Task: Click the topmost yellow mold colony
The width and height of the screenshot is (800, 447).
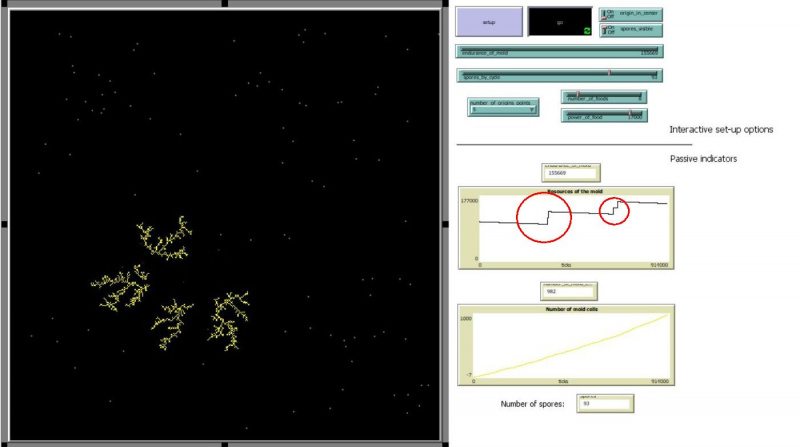Action: pyautogui.click(x=164, y=239)
